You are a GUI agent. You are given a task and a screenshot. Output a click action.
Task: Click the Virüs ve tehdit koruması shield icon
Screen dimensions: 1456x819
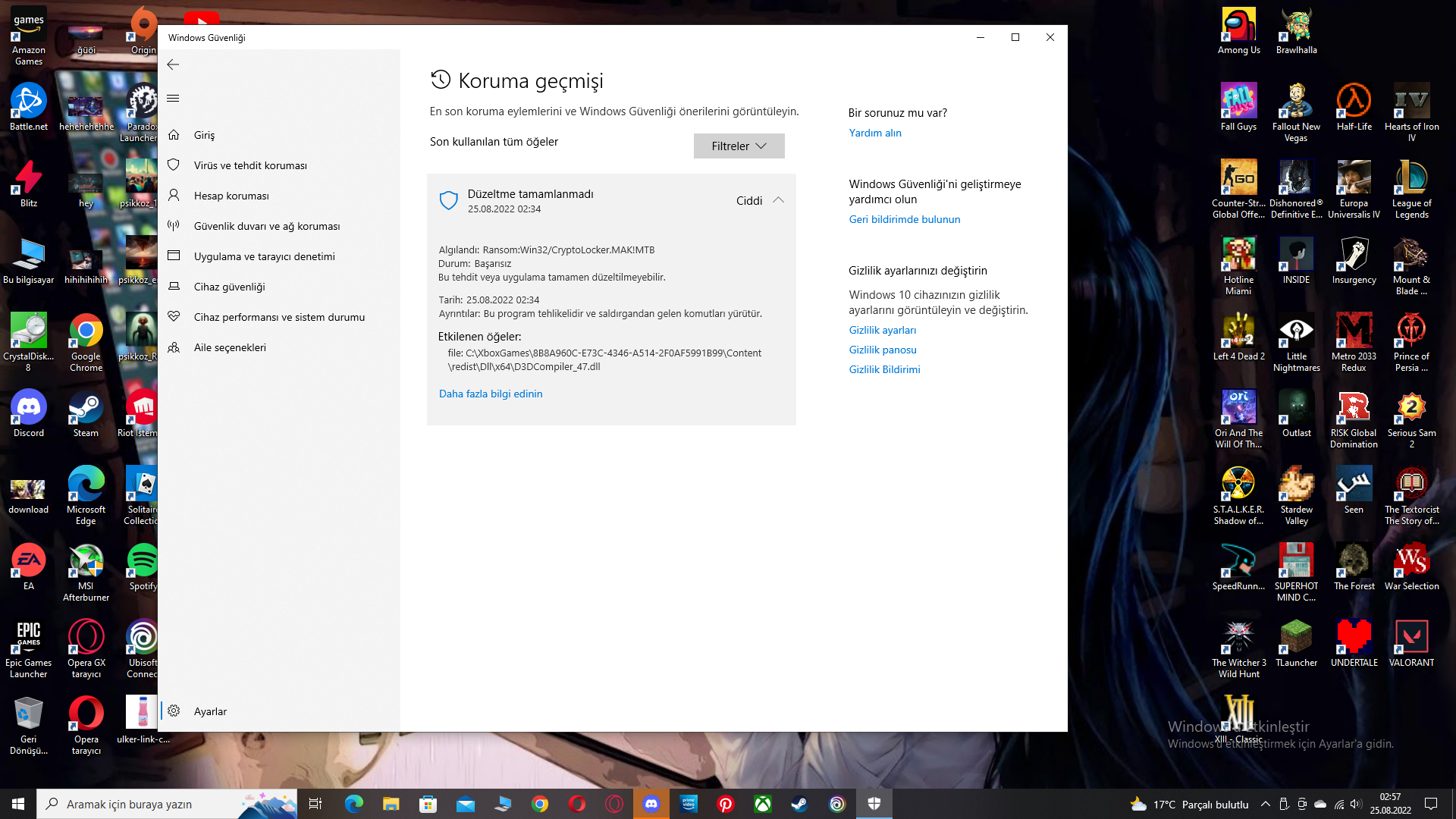click(174, 165)
